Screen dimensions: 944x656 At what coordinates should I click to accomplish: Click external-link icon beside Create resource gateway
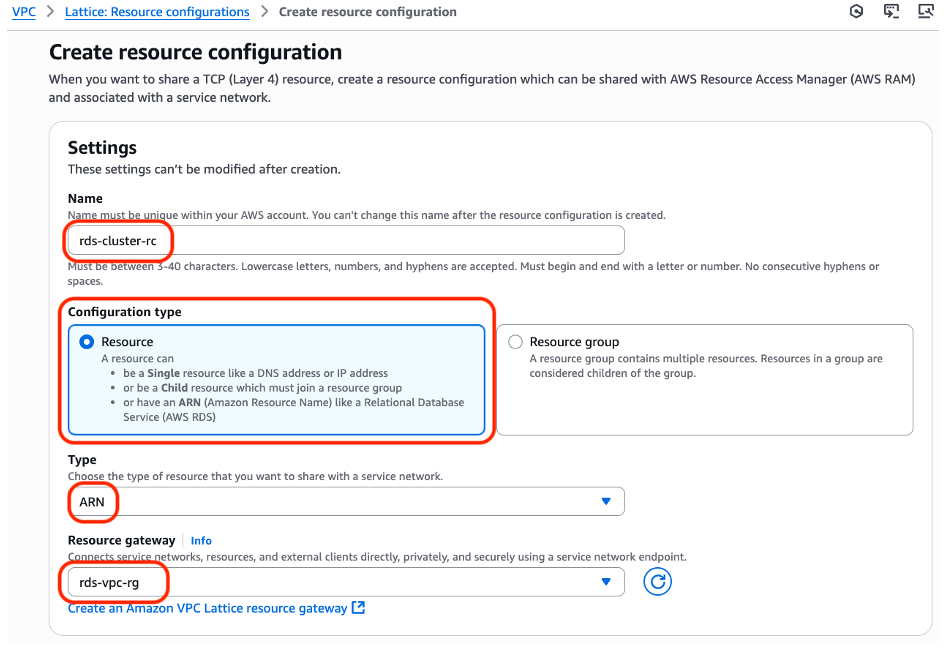click(x=358, y=607)
